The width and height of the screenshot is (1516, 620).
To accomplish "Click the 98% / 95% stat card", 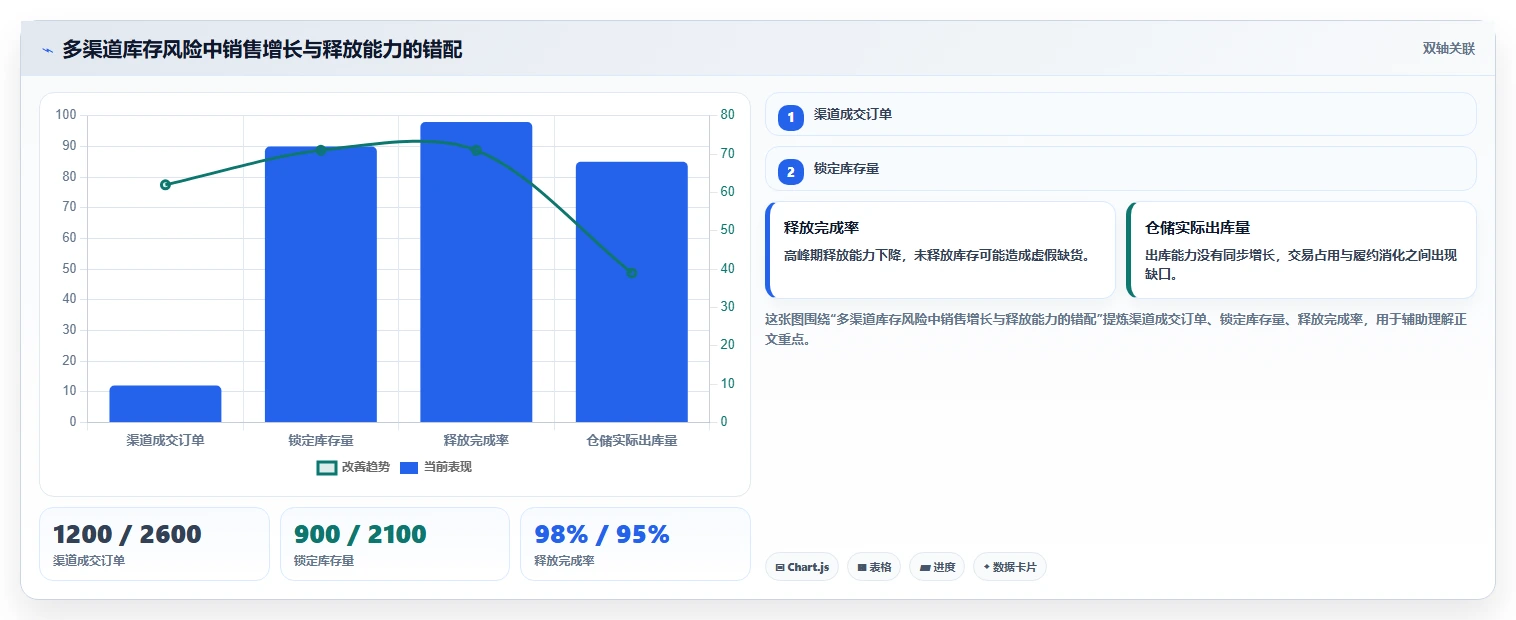I will click(635, 544).
